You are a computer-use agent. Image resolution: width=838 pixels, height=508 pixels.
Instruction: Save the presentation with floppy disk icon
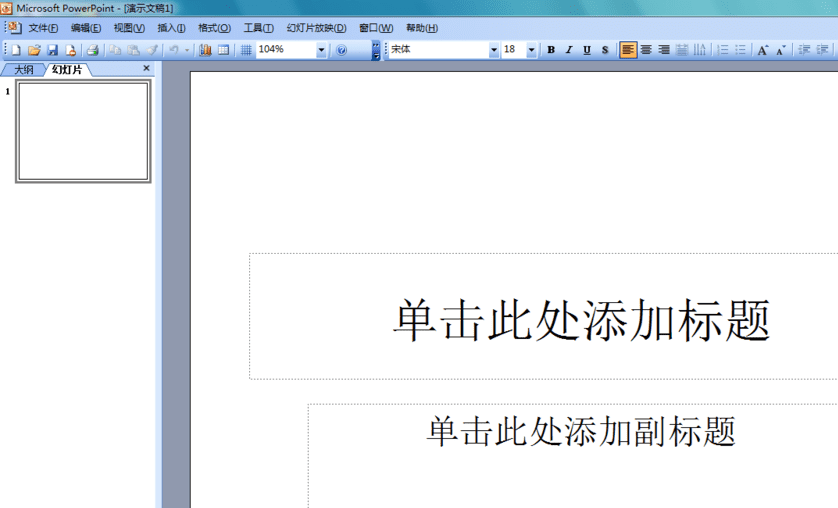point(52,50)
